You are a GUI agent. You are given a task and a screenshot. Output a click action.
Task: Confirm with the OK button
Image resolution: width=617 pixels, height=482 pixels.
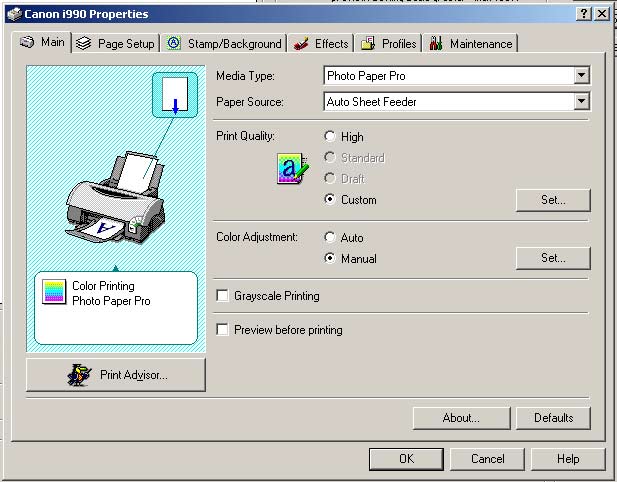tap(406, 459)
